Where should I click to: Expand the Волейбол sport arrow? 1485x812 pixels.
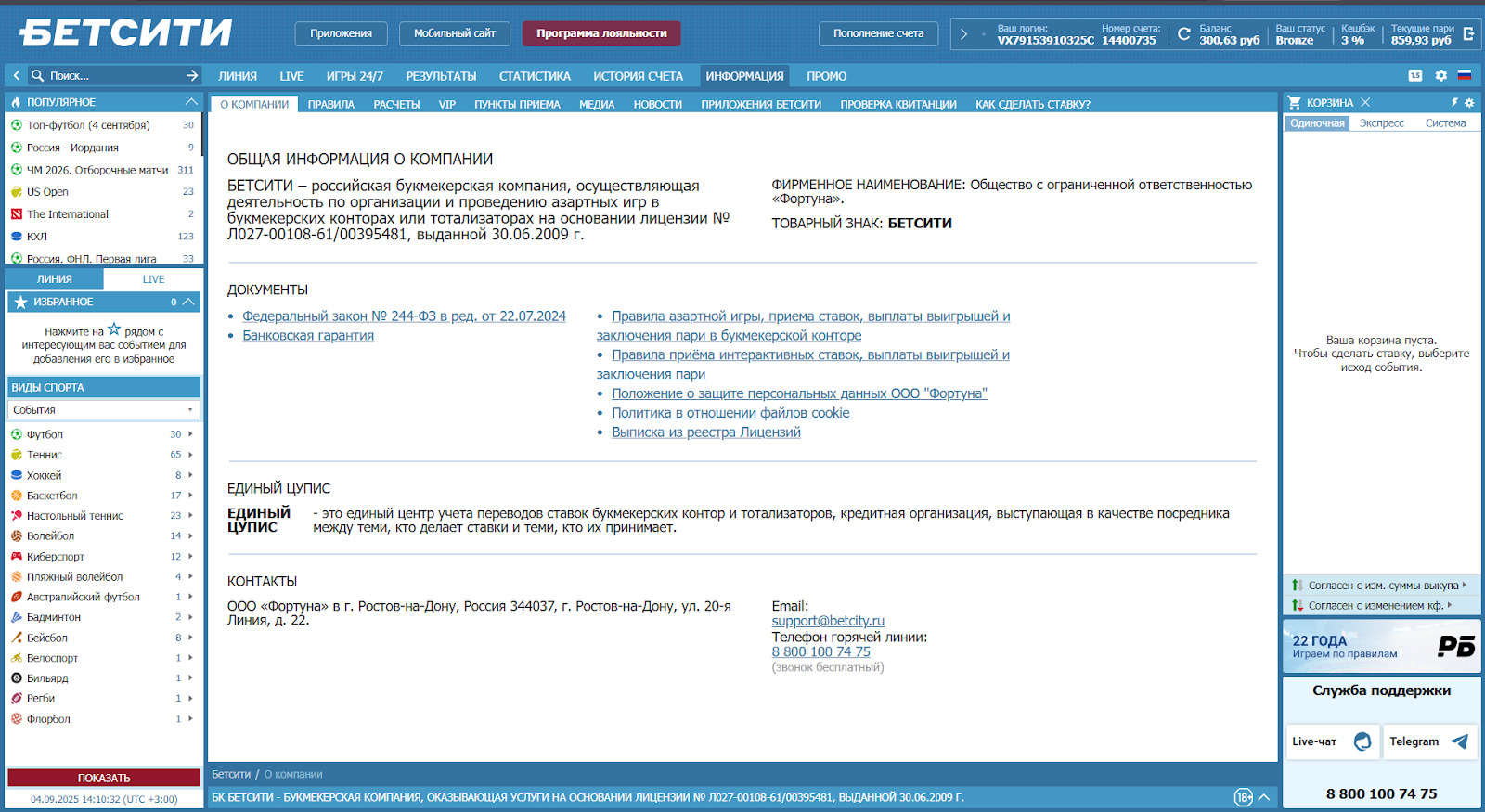(x=190, y=536)
